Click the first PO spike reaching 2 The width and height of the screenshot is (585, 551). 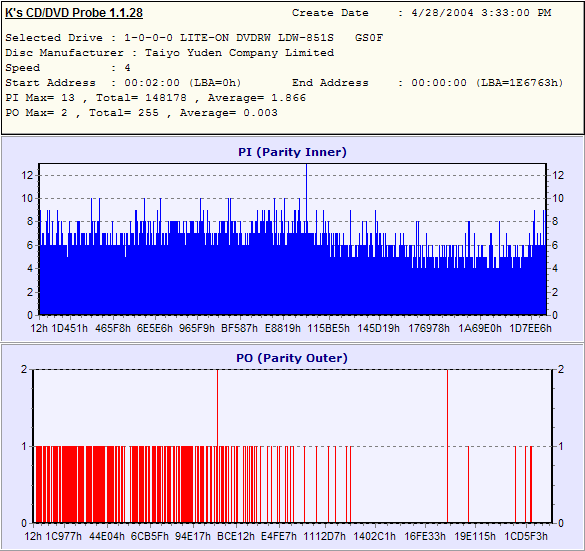218,408
